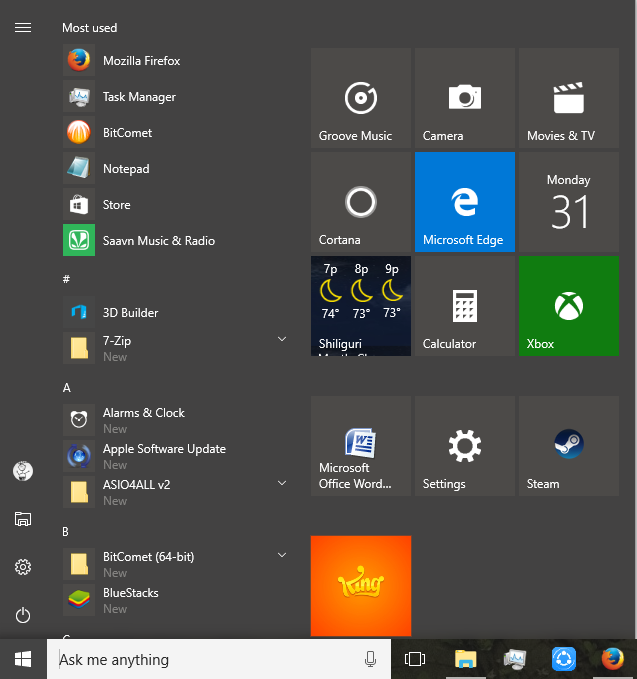Open the Power options button
Image resolution: width=637 pixels, height=679 pixels.
pyautogui.click(x=23, y=615)
